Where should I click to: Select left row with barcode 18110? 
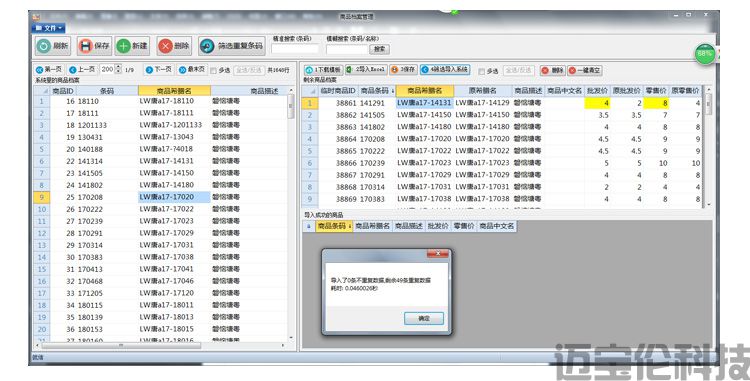pyautogui.click(x=161, y=101)
